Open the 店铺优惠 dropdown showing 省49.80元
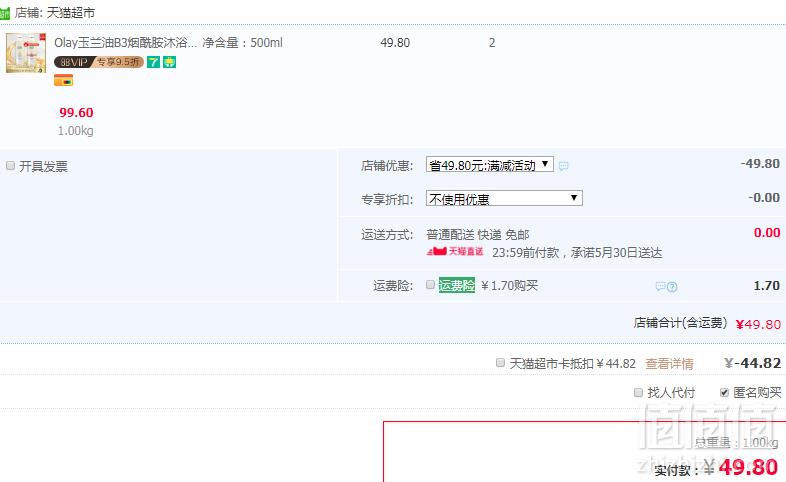This screenshot has height=482, width=786. (490, 164)
